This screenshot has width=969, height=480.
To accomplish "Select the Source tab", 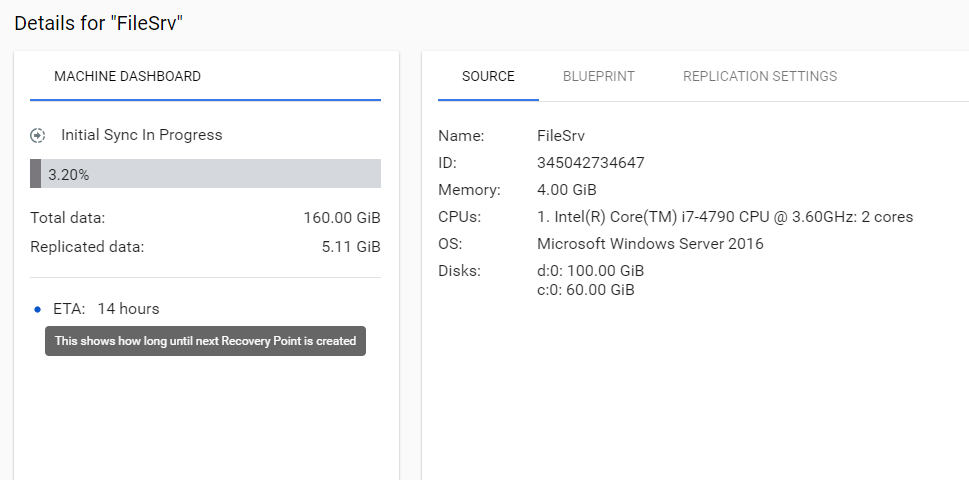I will 488,76.
